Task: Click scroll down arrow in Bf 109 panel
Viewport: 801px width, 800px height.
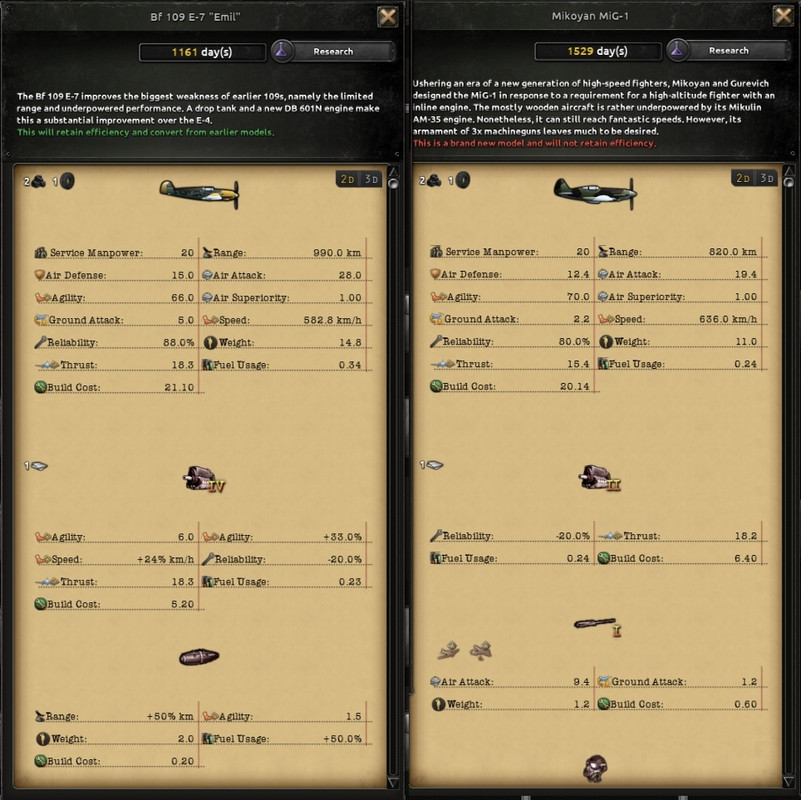Action: 393,783
